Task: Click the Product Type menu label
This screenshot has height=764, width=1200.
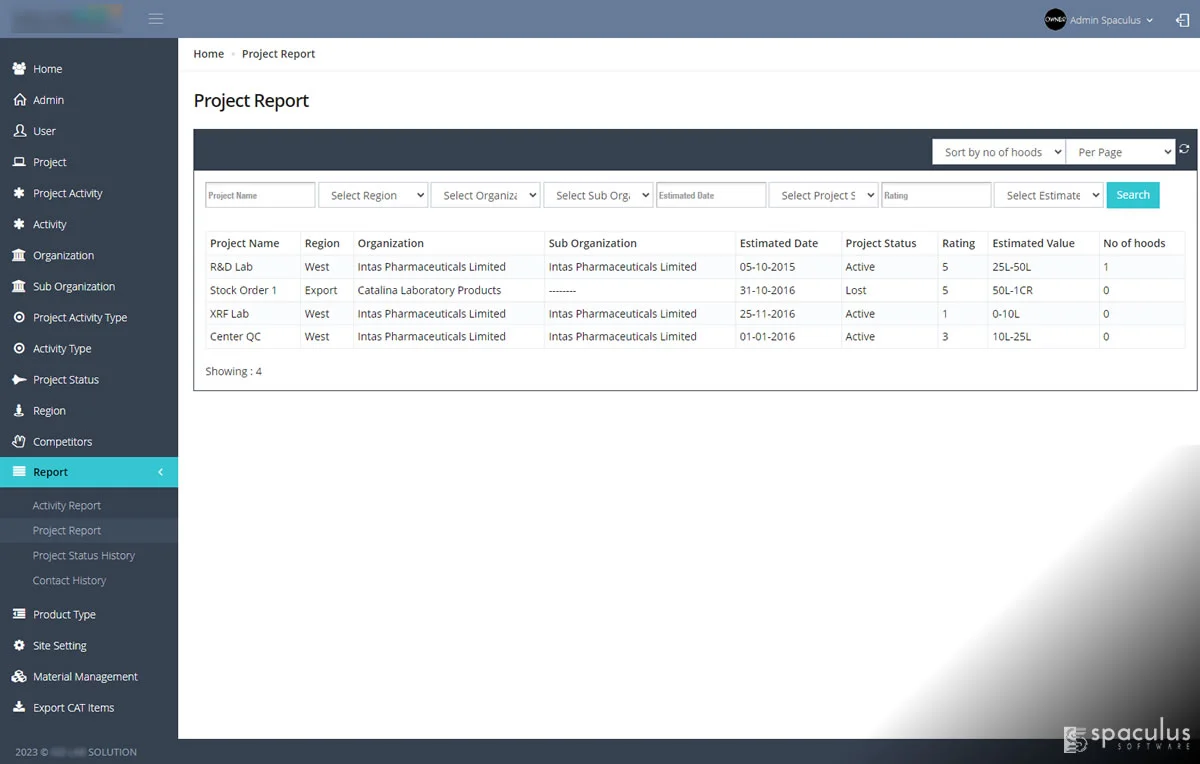Action: 65,615
